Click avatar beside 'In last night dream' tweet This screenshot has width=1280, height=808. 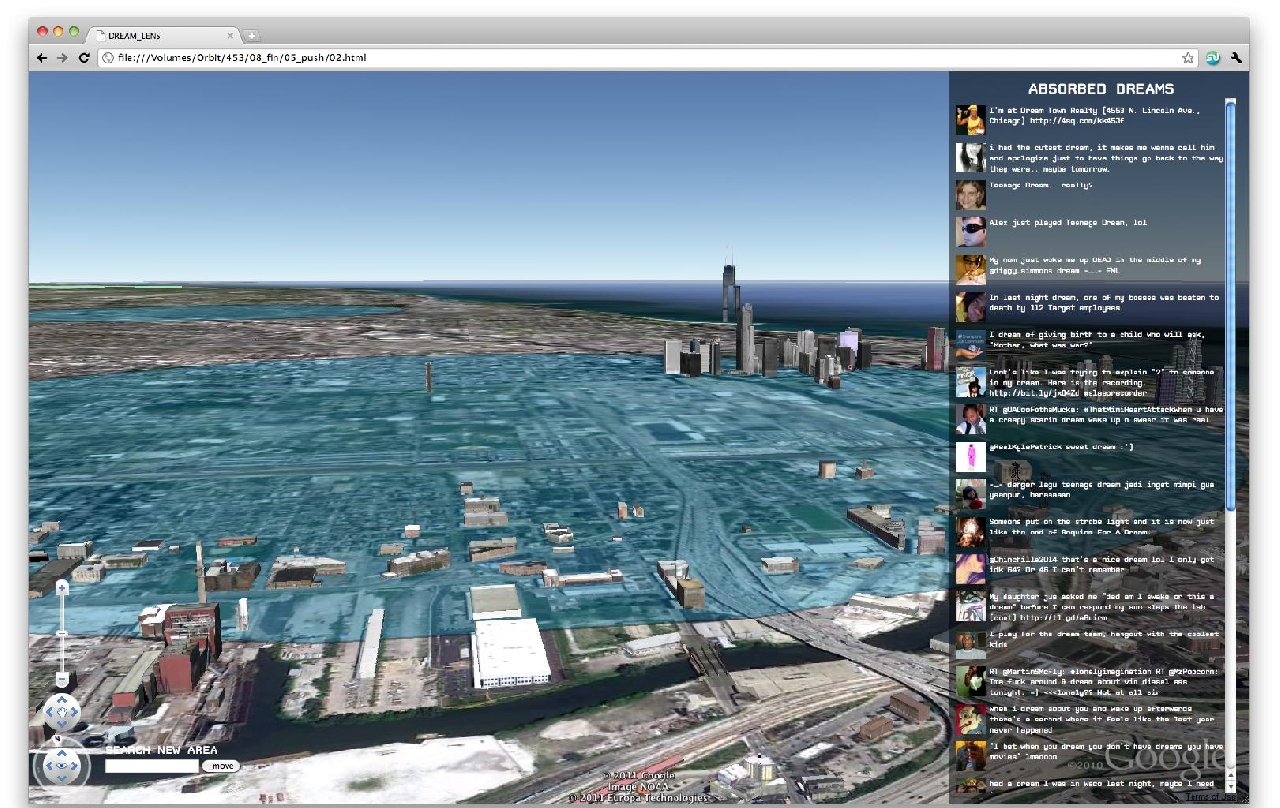pos(970,307)
